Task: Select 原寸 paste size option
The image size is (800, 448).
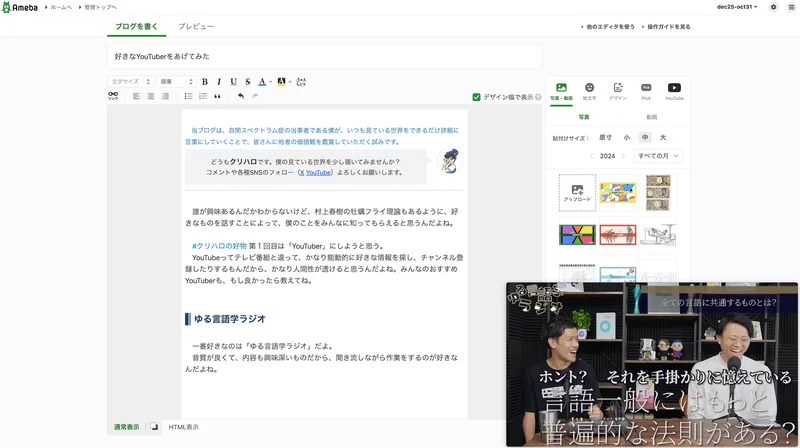Action: pos(605,137)
